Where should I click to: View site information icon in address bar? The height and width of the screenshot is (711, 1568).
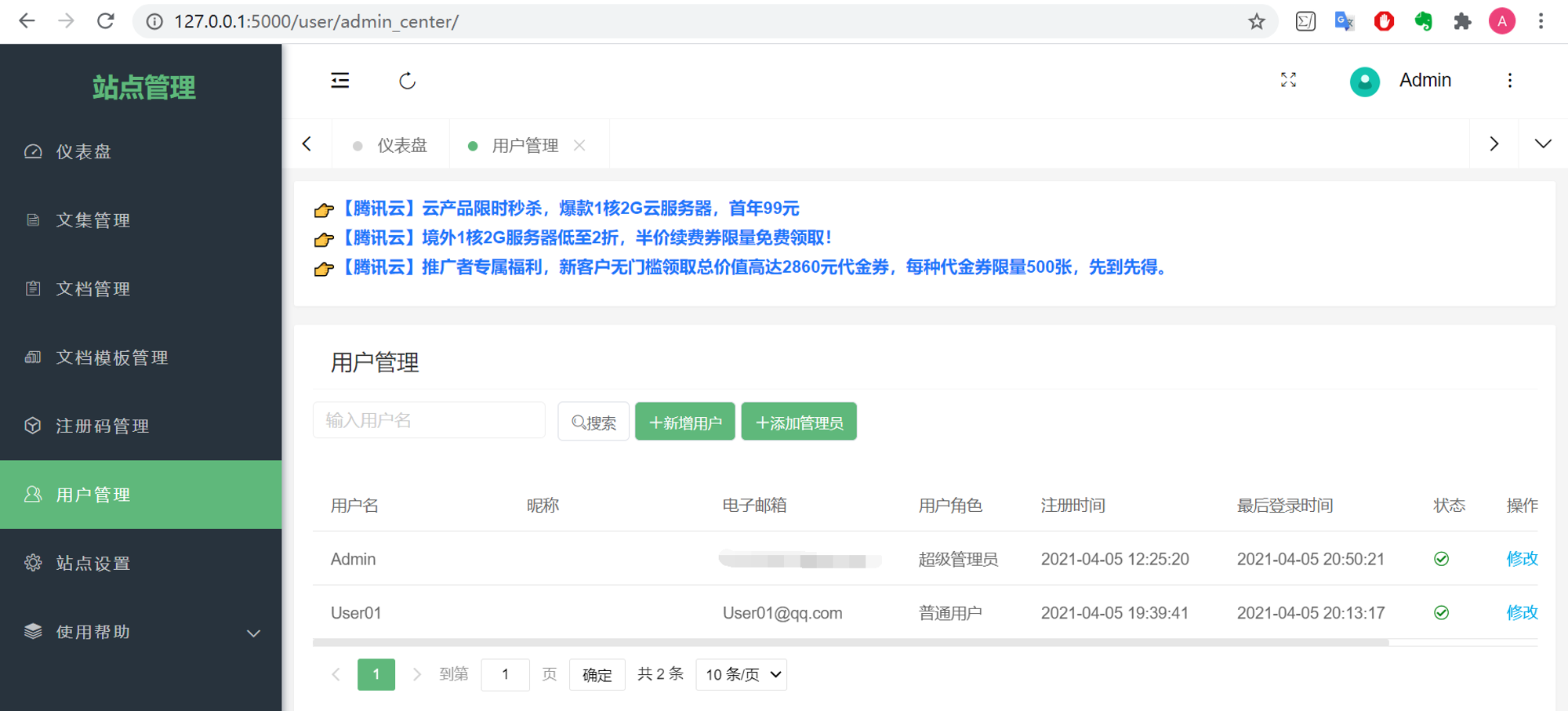(155, 21)
